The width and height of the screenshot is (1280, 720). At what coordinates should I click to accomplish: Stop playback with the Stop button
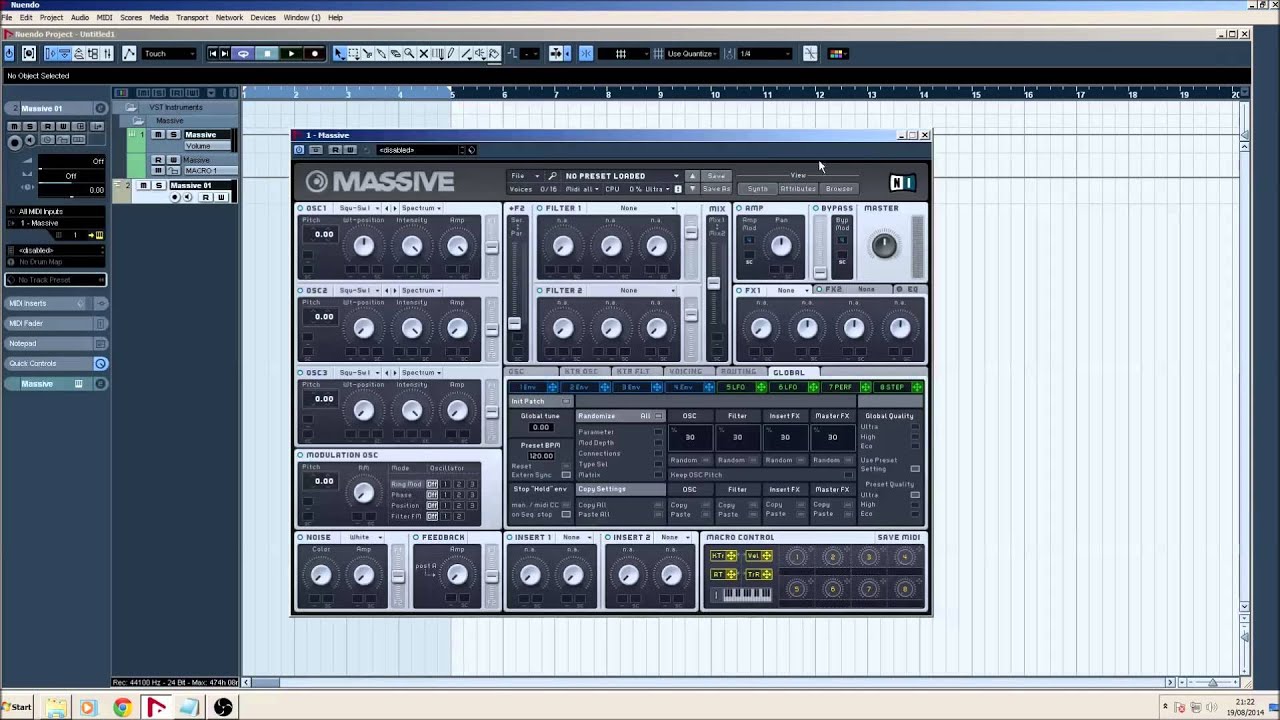[267, 54]
